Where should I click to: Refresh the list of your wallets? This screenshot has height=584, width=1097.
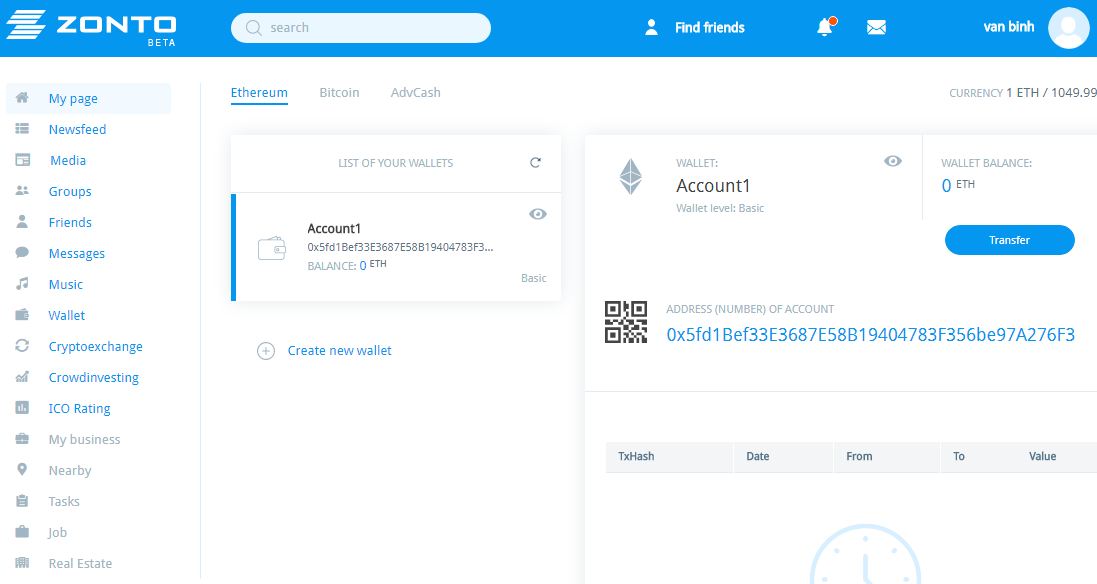point(535,162)
